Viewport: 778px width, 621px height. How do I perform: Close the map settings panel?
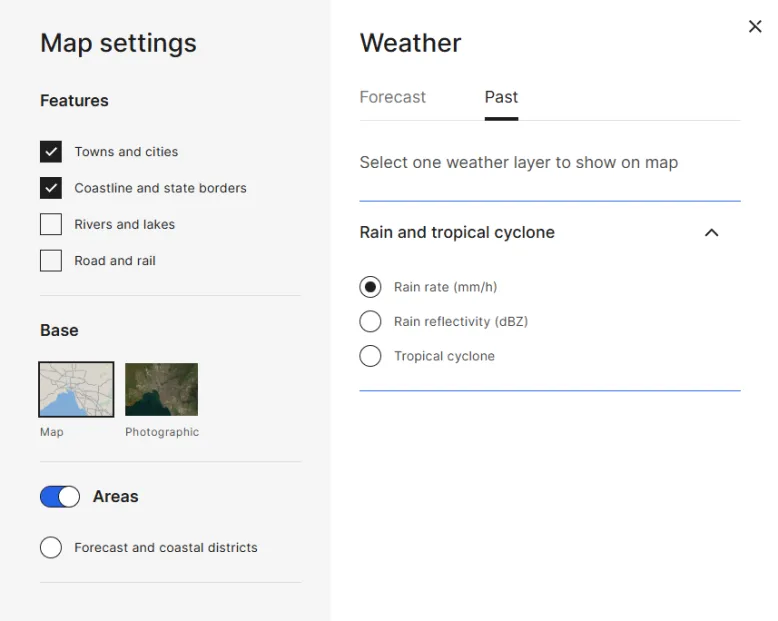[x=755, y=27]
